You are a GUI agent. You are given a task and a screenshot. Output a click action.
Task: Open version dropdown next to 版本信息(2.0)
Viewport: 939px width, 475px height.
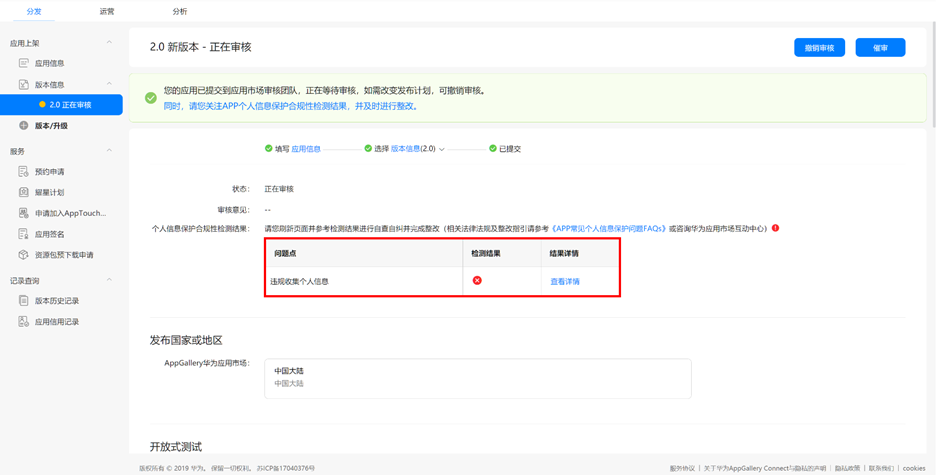pyautogui.click(x=442, y=149)
